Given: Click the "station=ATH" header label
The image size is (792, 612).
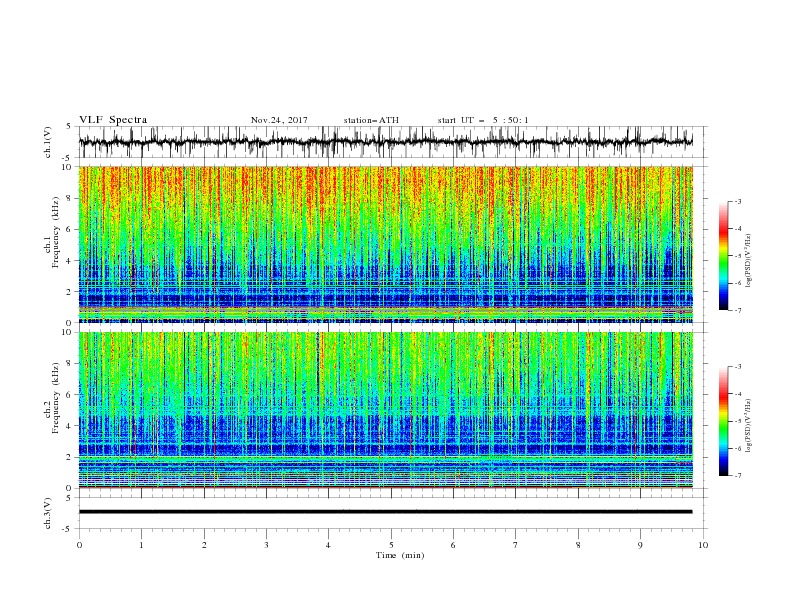Looking at the screenshot, I should coord(371,120).
